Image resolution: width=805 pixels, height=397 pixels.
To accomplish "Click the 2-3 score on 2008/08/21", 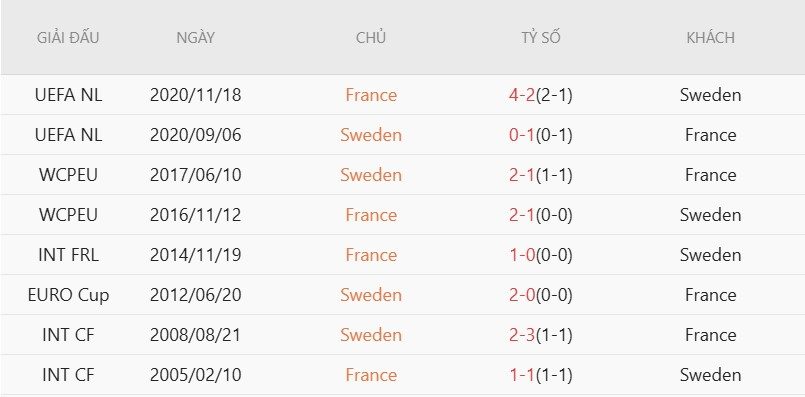I will [522, 335].
